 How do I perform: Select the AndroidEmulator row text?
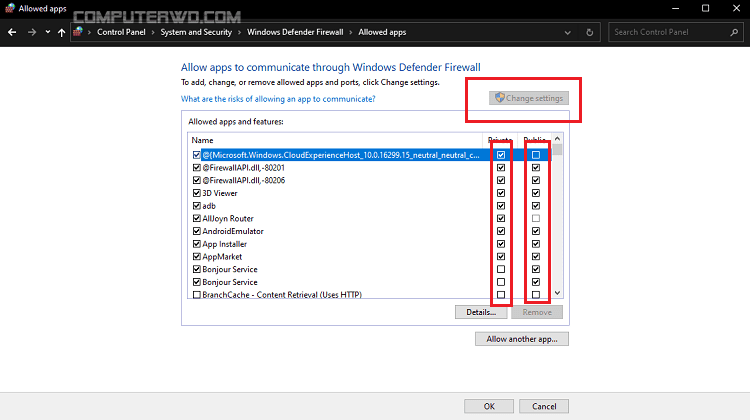pos(233,231)
